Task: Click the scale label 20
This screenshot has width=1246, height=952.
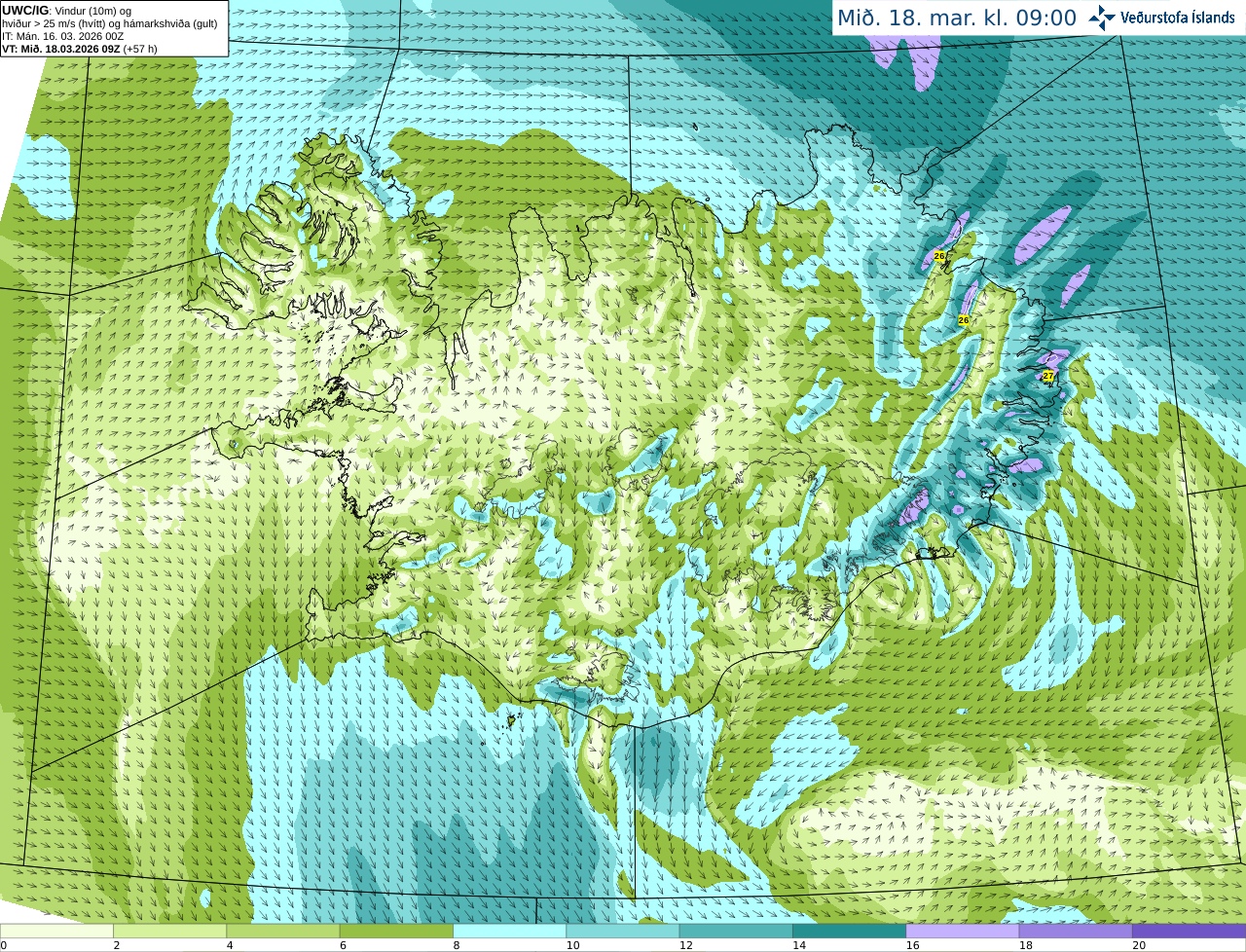Action: pyautogui.click(x=1139, y=945)
